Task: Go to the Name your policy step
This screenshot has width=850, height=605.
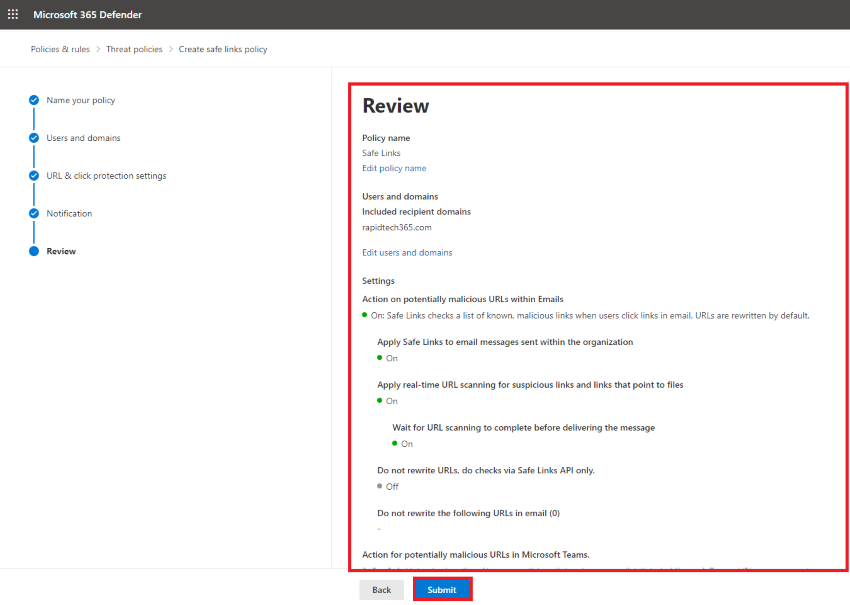Action: 81,100
